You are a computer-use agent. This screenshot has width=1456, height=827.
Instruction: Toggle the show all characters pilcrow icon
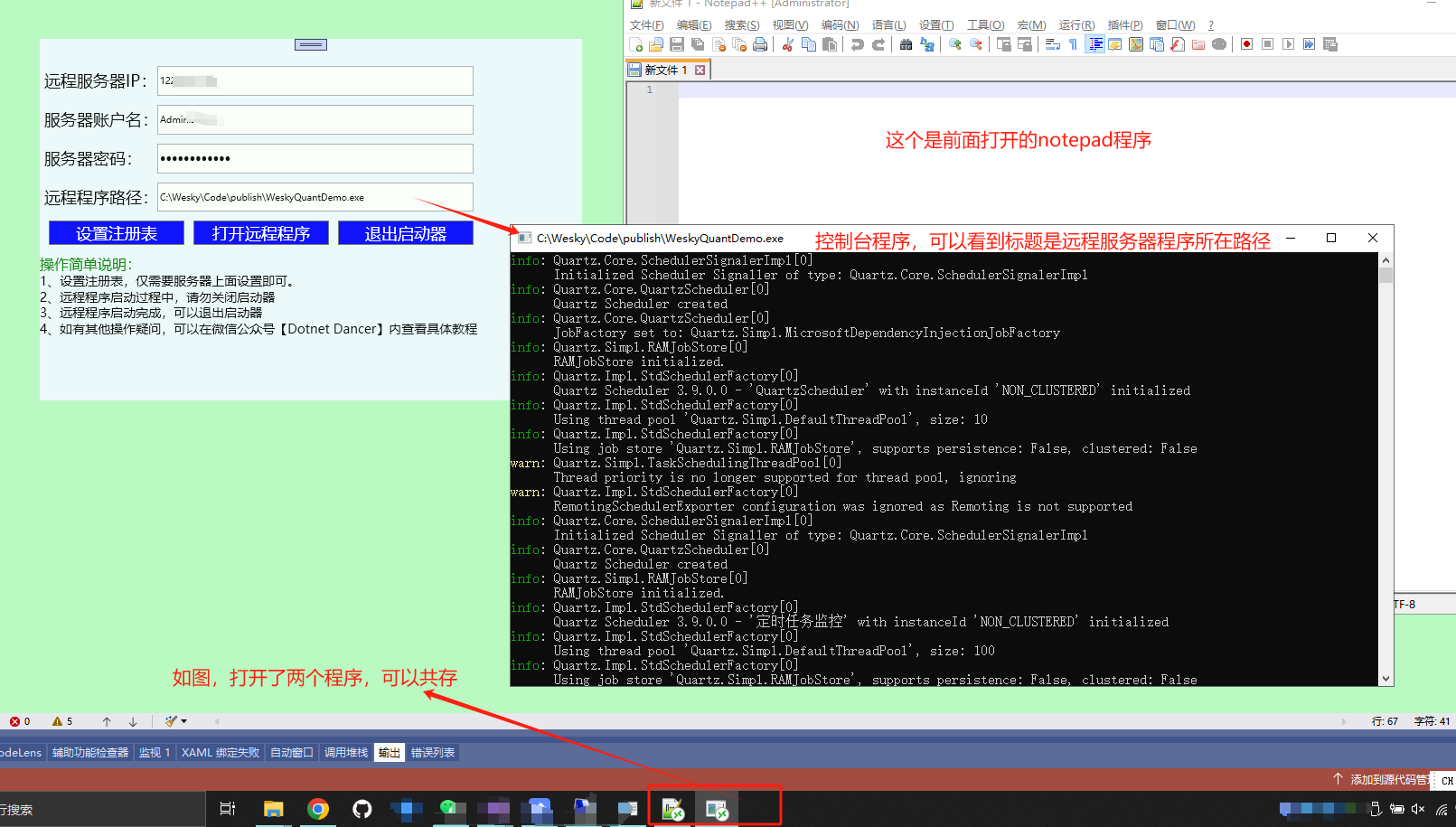[x=1073, y=44]
